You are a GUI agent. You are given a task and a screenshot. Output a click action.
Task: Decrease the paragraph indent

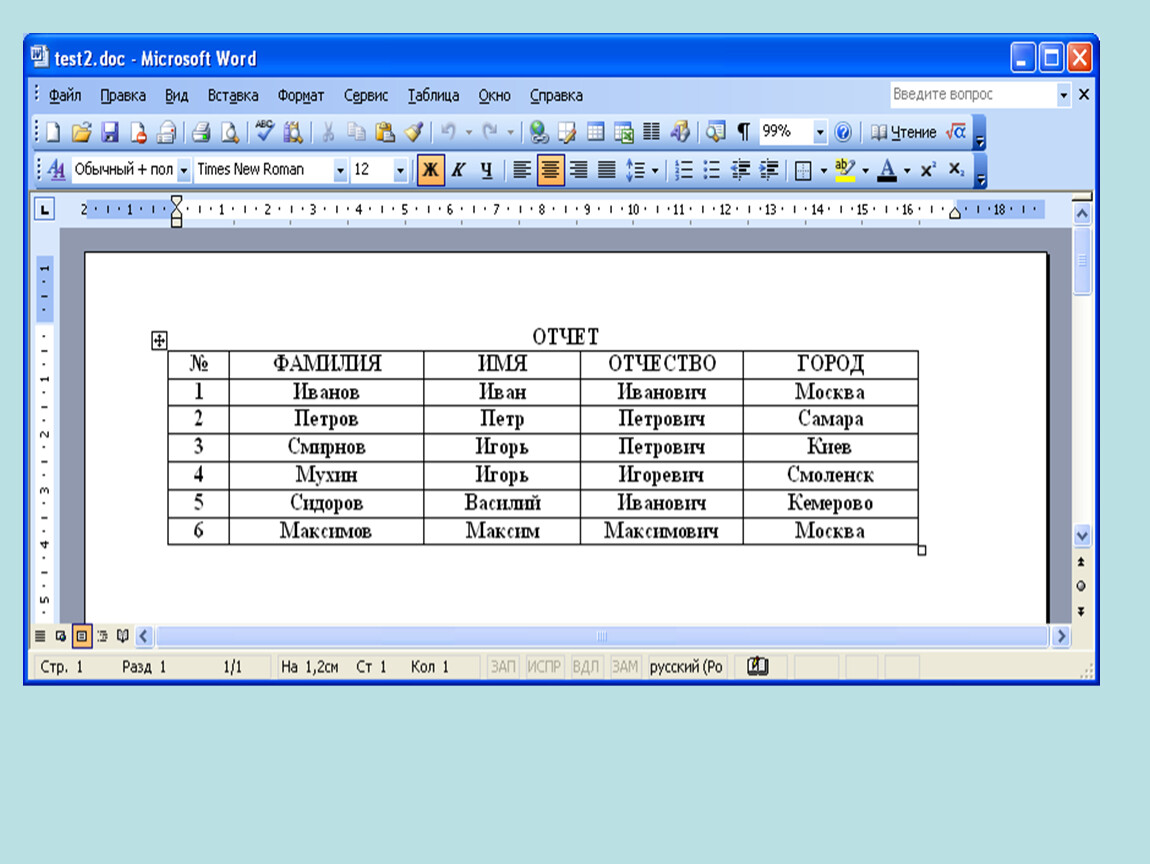[740, 170]
